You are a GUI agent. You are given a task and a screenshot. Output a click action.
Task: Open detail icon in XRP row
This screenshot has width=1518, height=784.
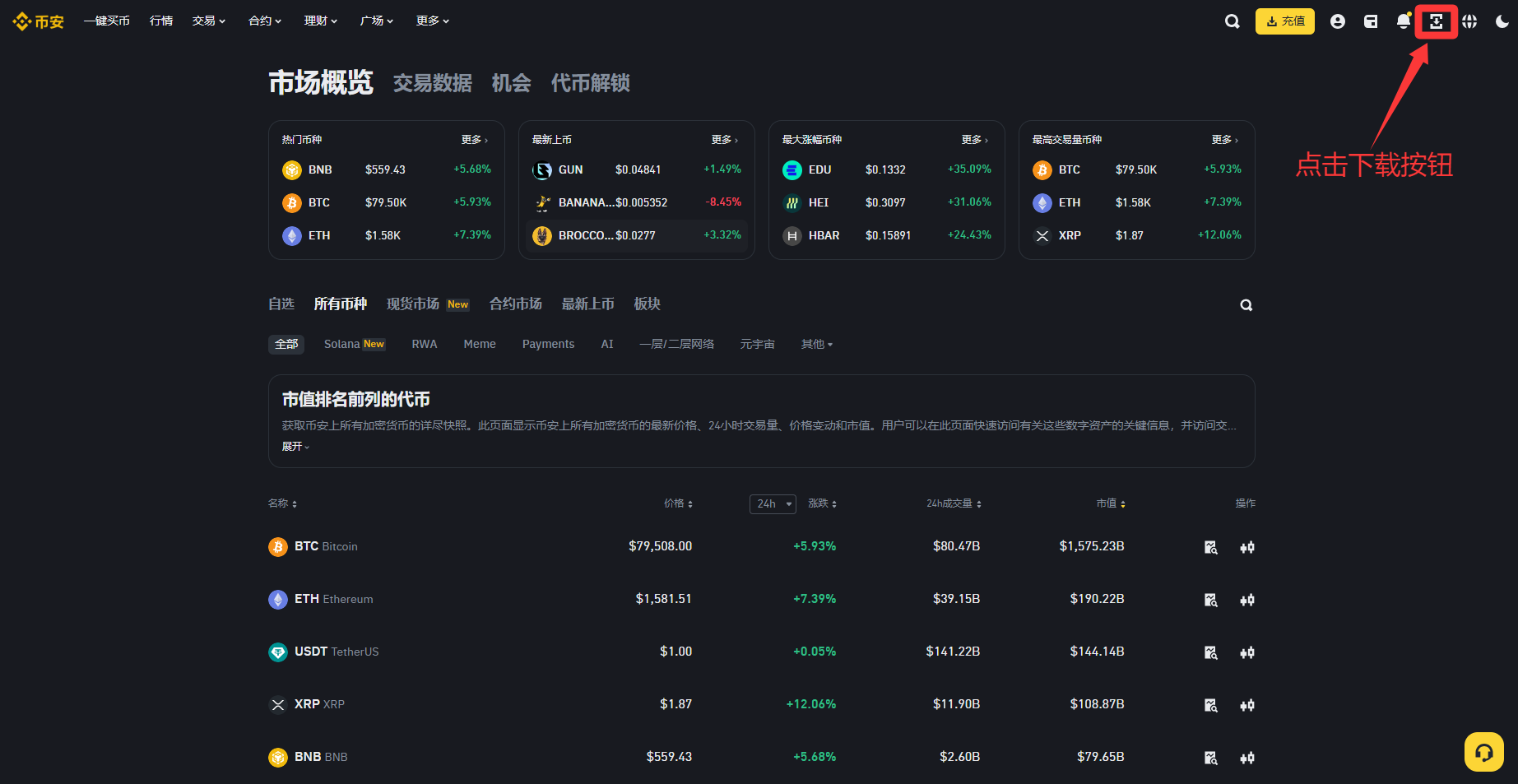[1211, 705]
